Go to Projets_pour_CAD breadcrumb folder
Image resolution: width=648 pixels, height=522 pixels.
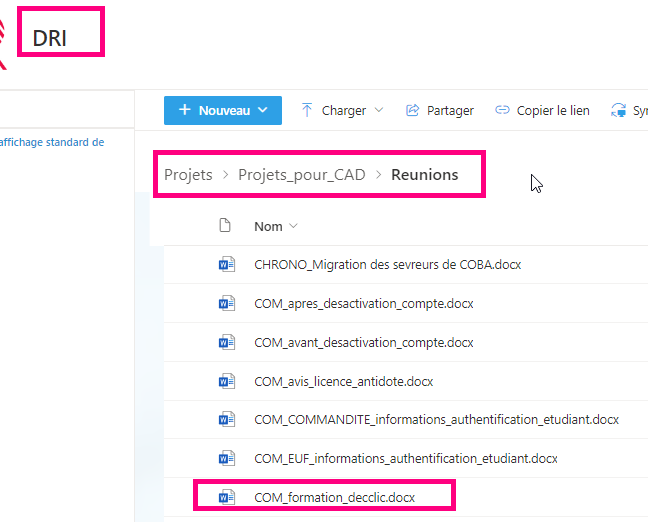[301, 175]
